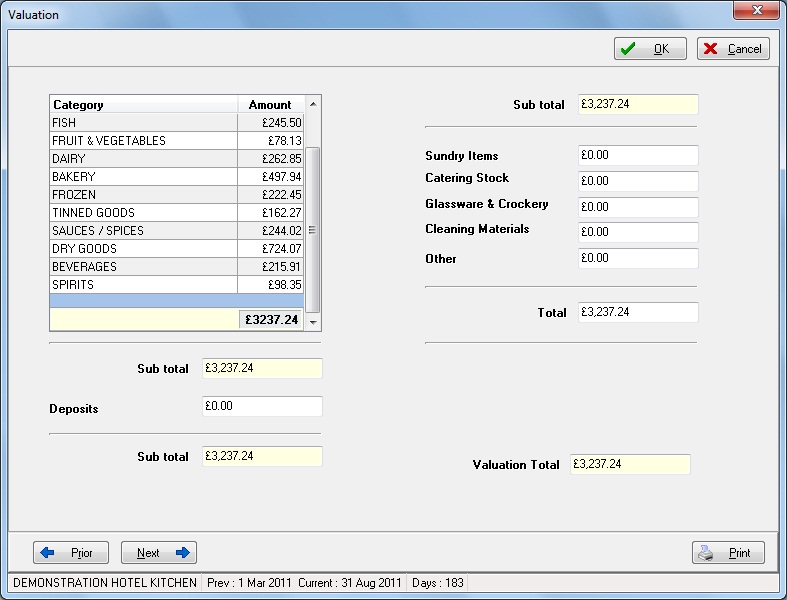Click the Deposits input field

(262, 406)
